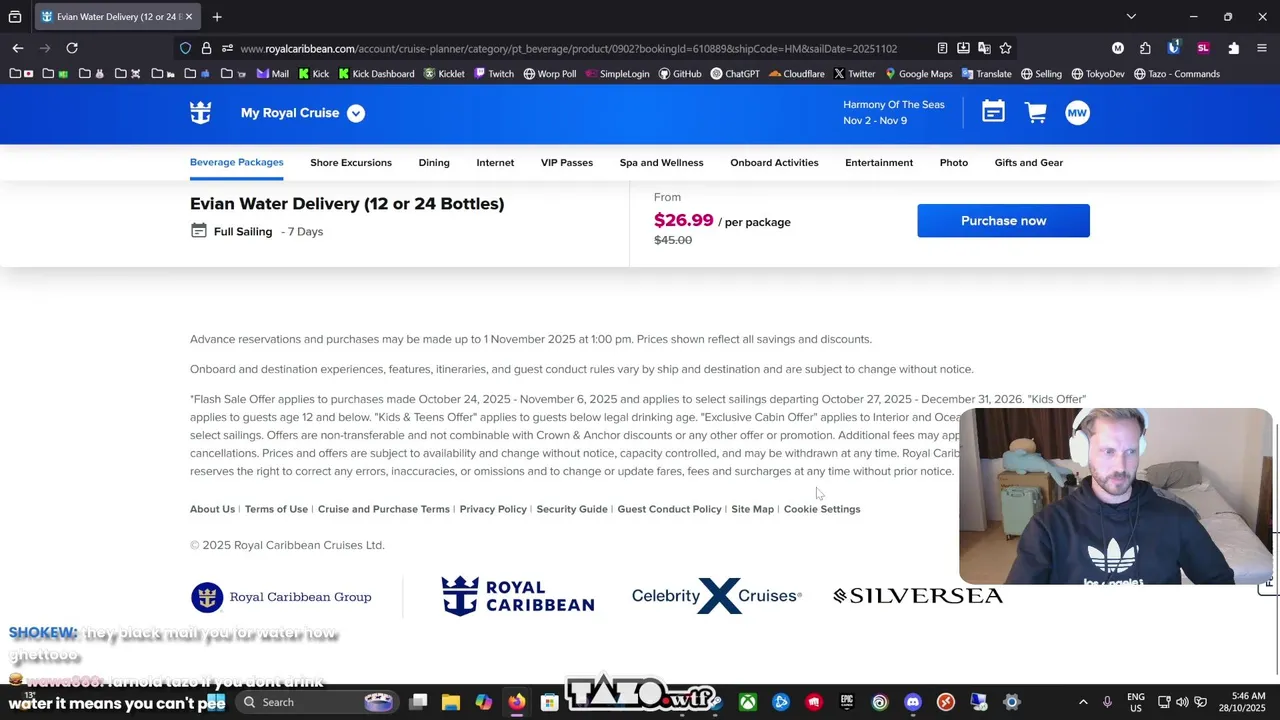This screenshot has height=720, width=1280.
Task: Switch to Spa and Wellness tab
Action: coord(661,162)
